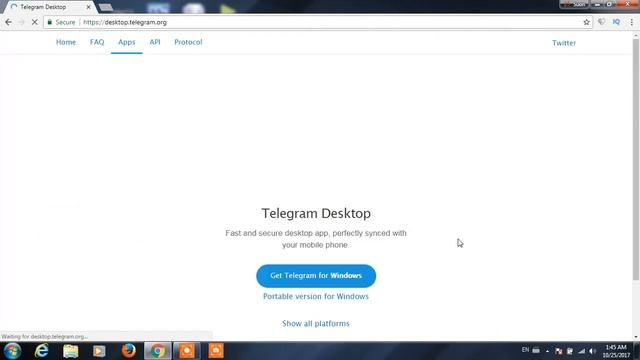Image resolution: width=640 pixels, height=360 pixels.
Task: Open a new tab next to Telegram Desktop
Action: 106,7
